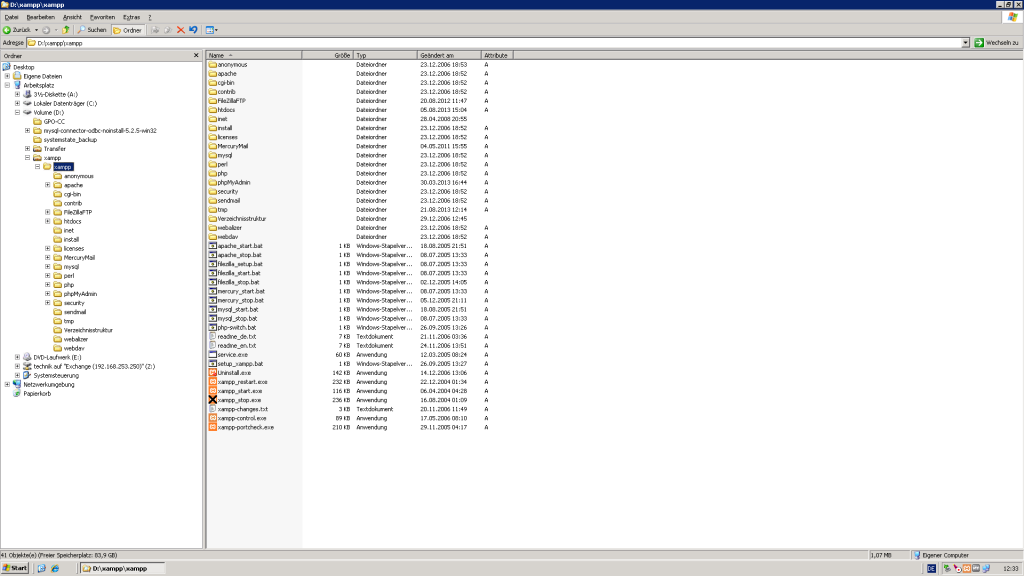Open the Favoriten menu
Image resolution: width=1024 pixels, height=576 pixels.
pos(102,17)
